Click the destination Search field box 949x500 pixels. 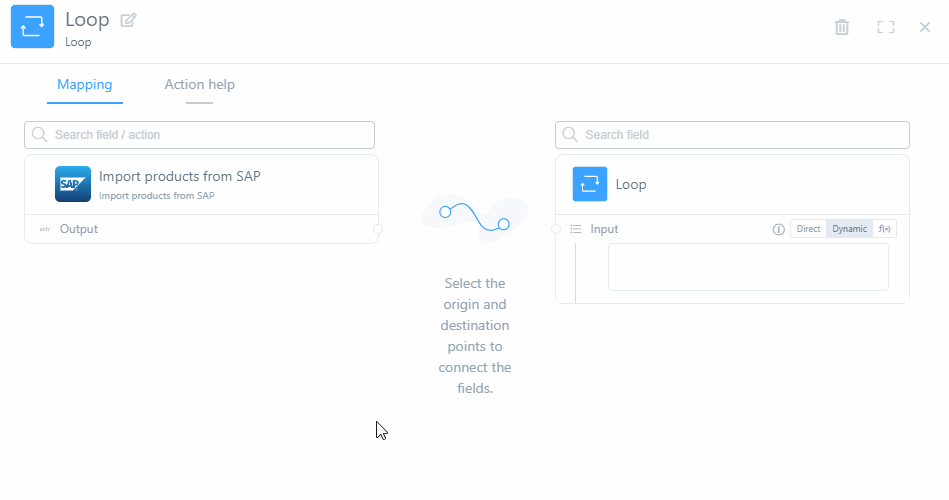[732, 135]
